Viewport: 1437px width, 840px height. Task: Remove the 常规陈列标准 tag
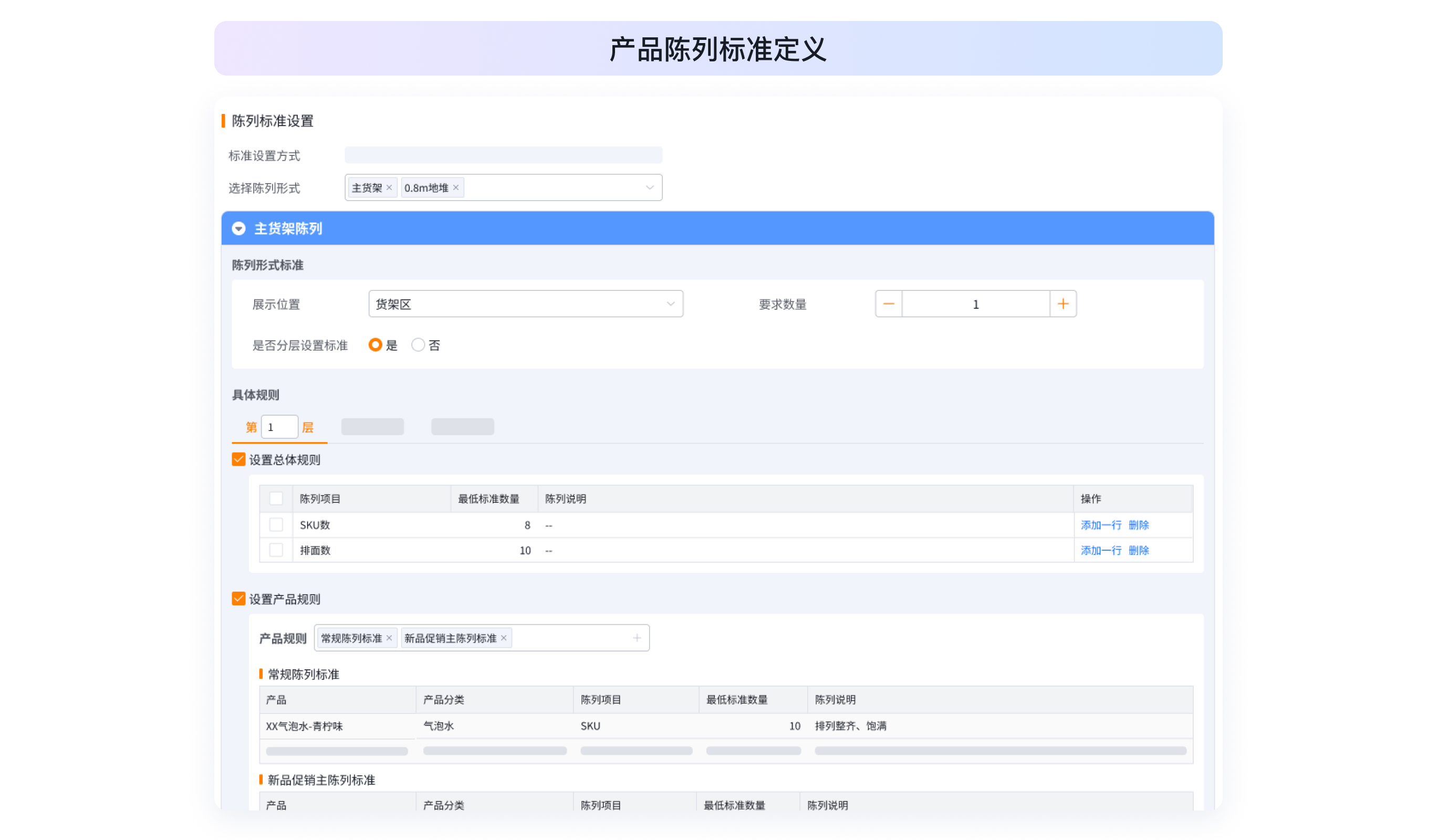tap(389, 638)
